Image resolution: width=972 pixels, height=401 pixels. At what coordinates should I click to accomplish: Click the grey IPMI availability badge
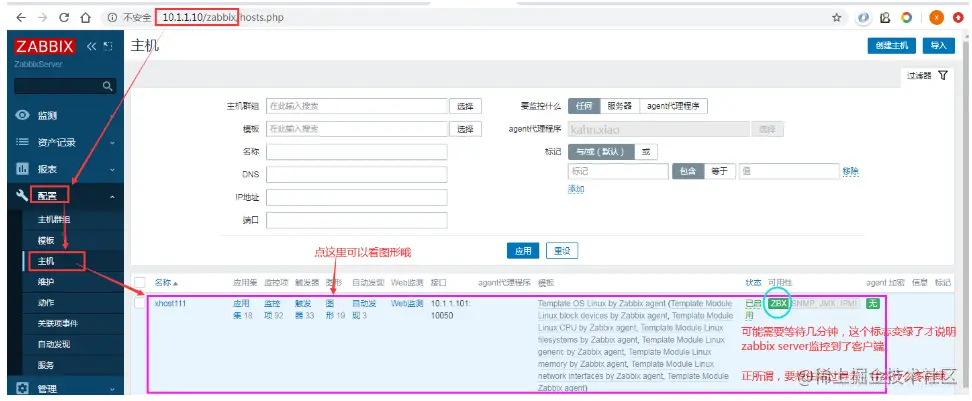849,304
